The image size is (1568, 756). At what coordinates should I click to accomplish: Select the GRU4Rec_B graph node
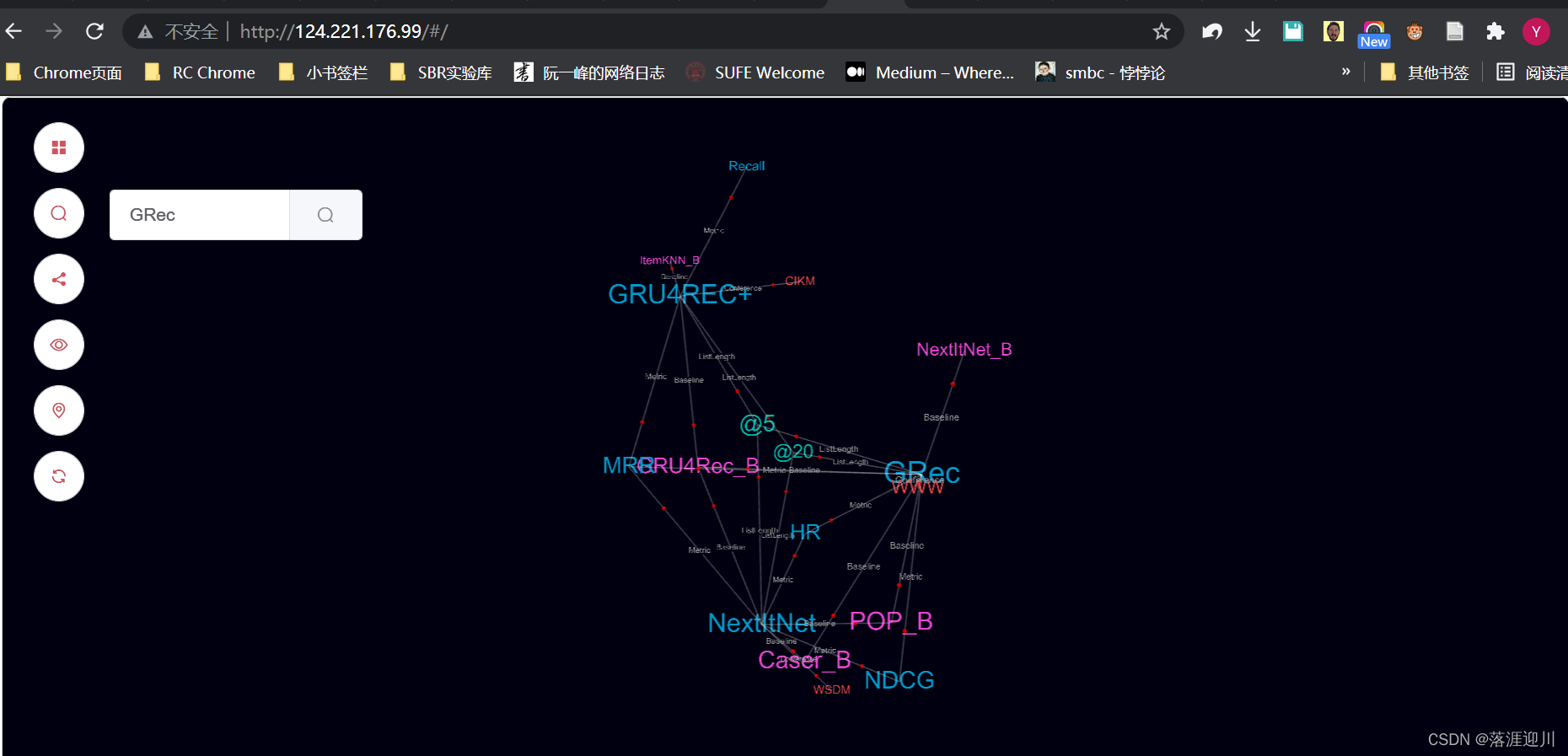pos(700,466)
